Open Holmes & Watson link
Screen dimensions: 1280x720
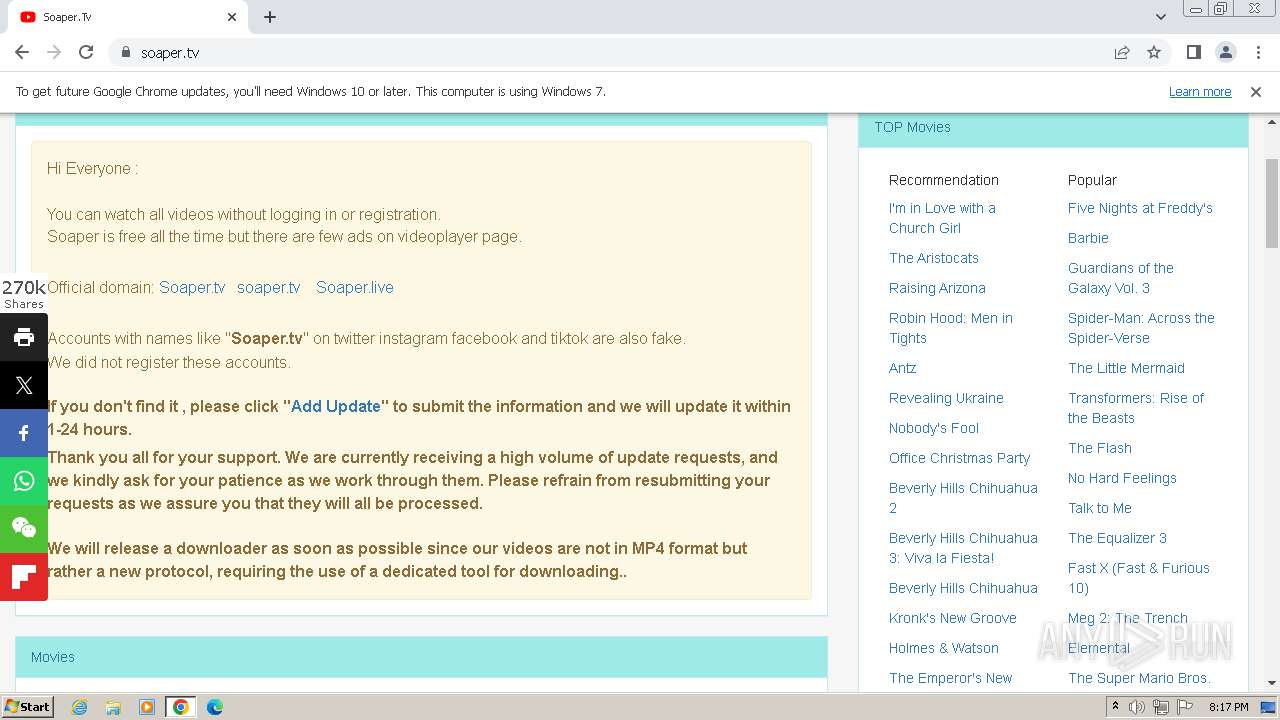click(x=944, y=648)
